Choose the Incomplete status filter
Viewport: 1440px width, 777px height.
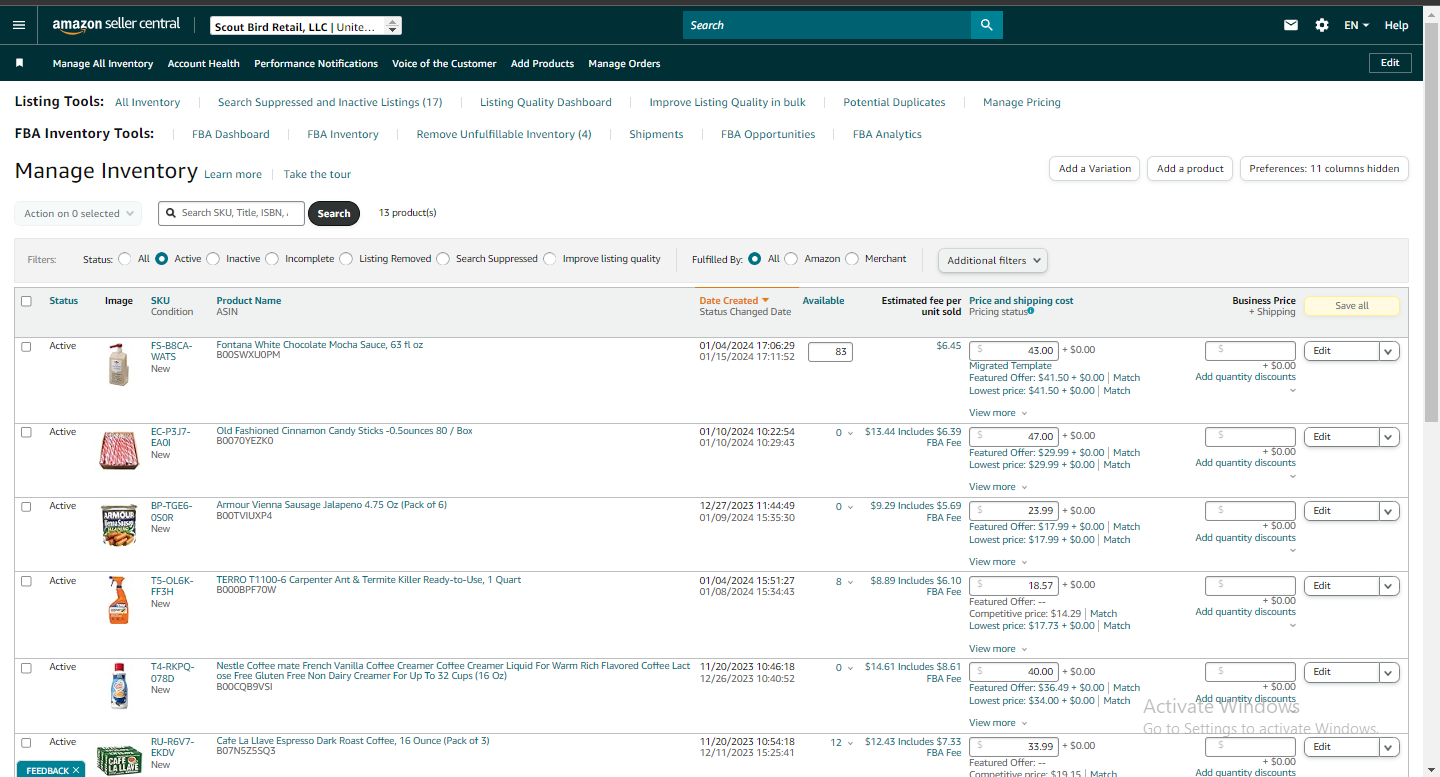(x=272, y=259)
